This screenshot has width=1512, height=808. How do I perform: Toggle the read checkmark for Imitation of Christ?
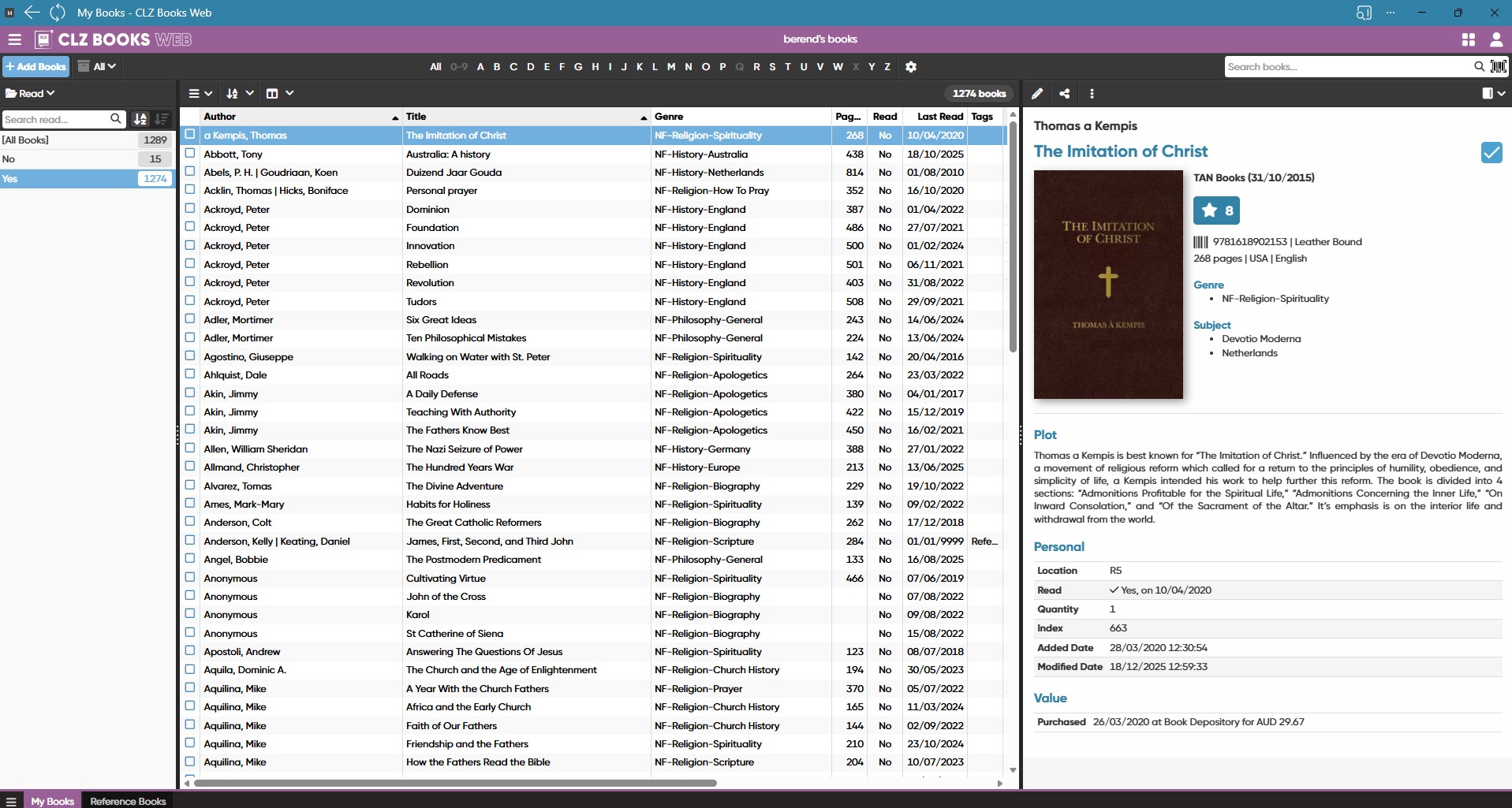point(1491,152)
